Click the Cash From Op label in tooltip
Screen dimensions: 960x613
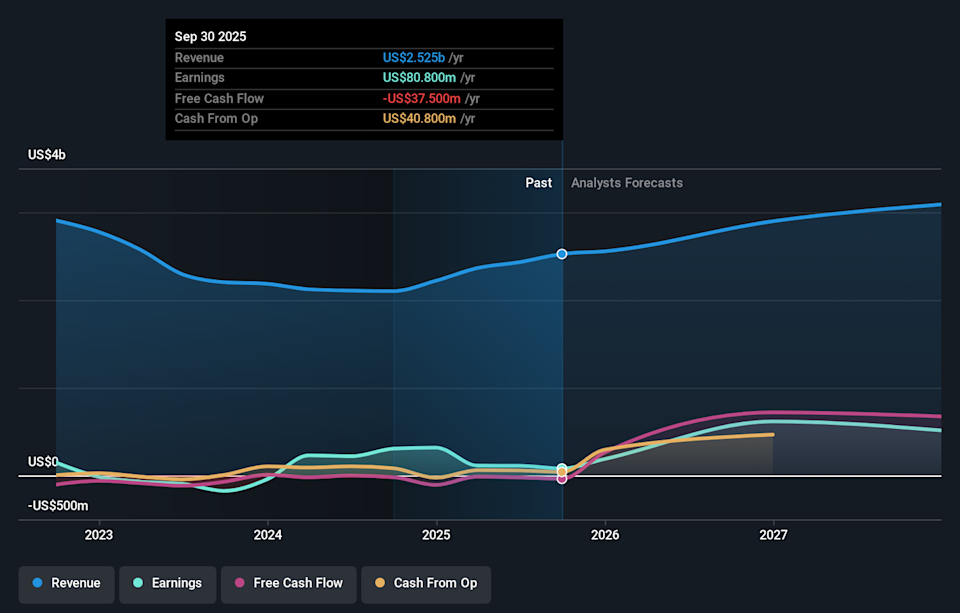coord(216,119)
